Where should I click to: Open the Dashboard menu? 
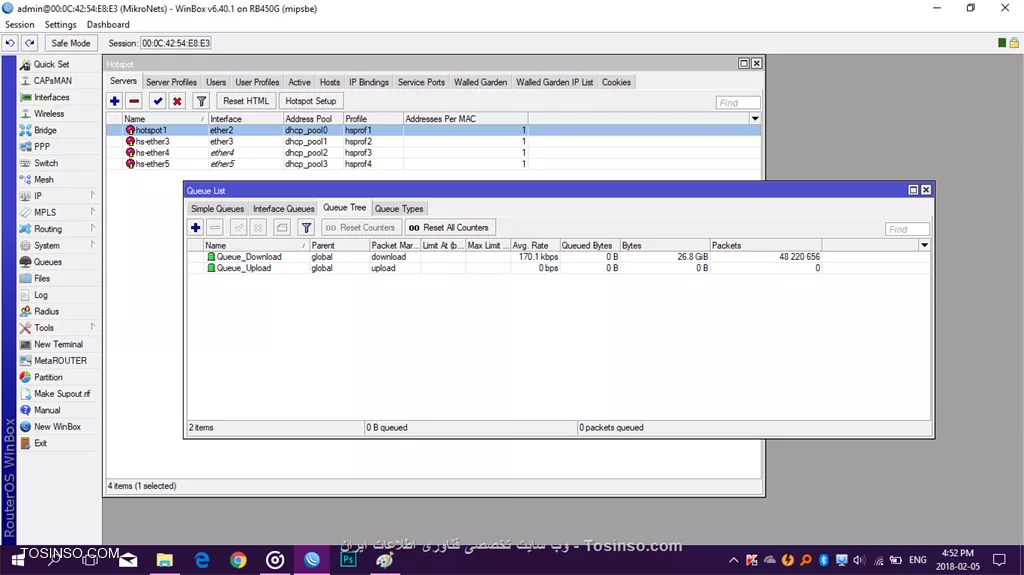108,24
